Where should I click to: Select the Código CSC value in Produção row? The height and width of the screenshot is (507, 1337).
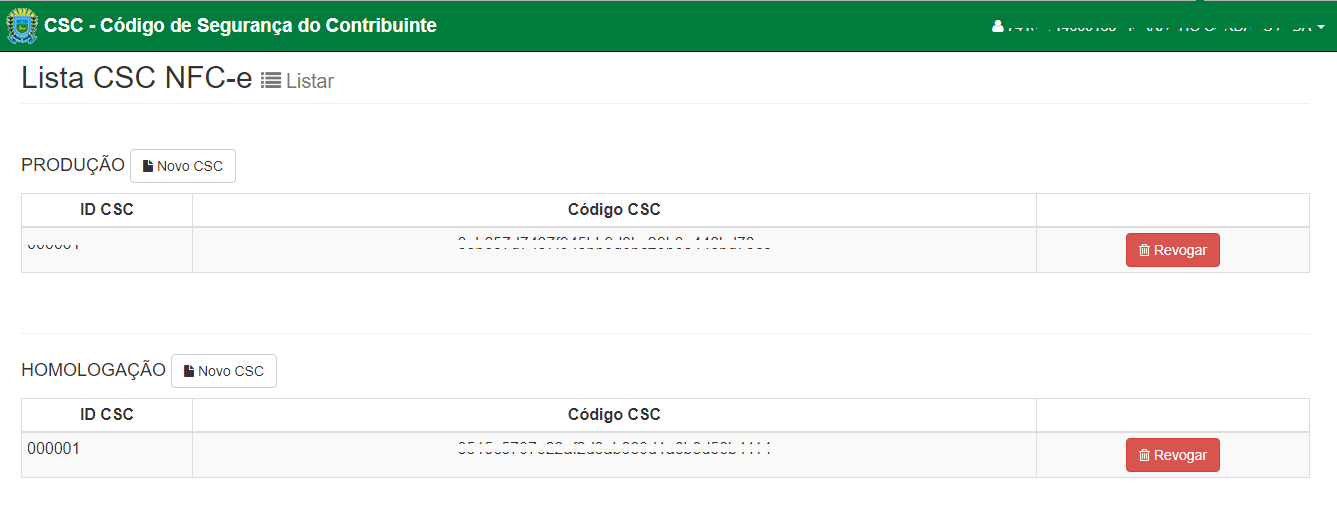point(614,244)
